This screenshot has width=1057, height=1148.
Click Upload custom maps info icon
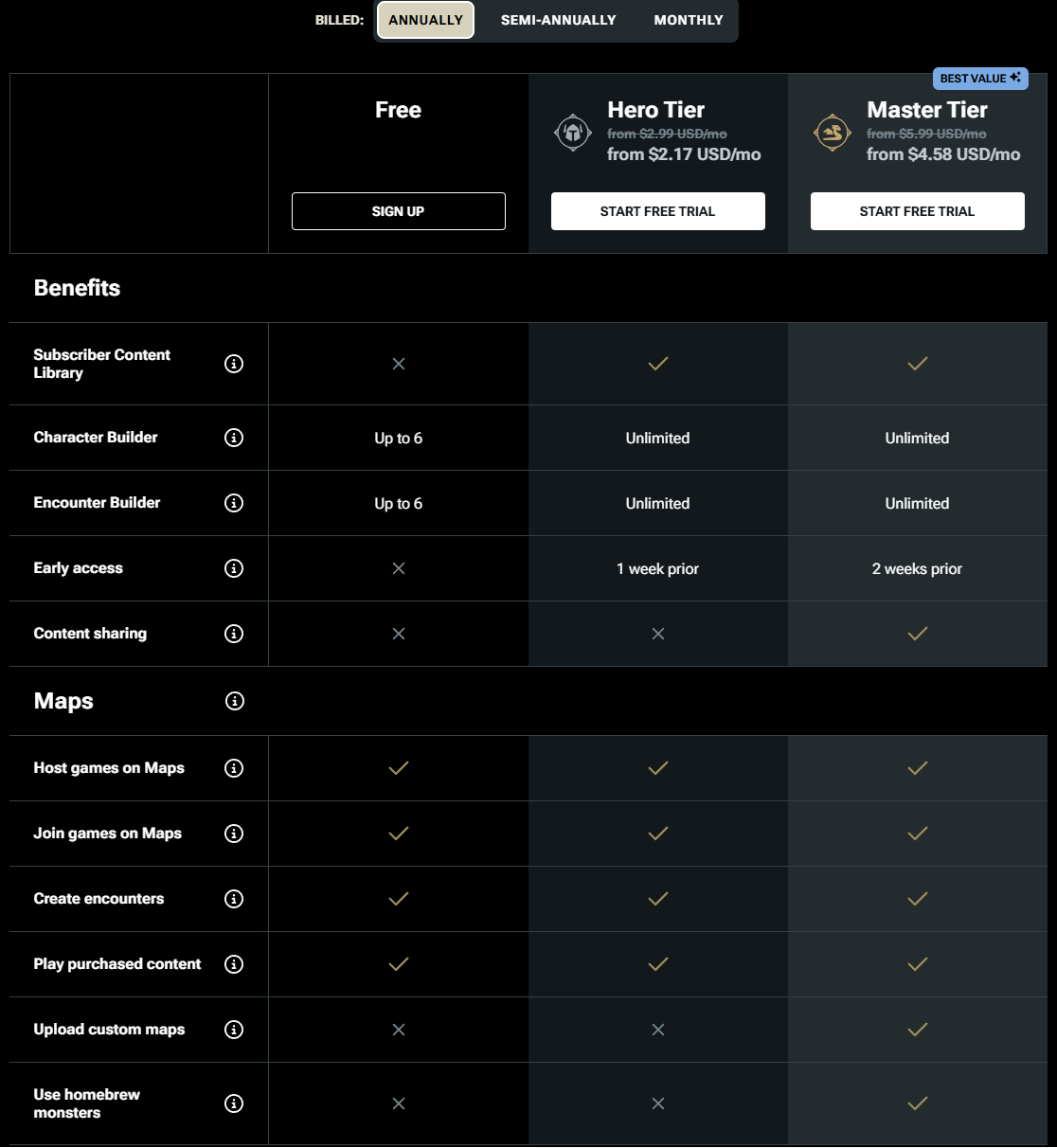(x=234, y=1030)
